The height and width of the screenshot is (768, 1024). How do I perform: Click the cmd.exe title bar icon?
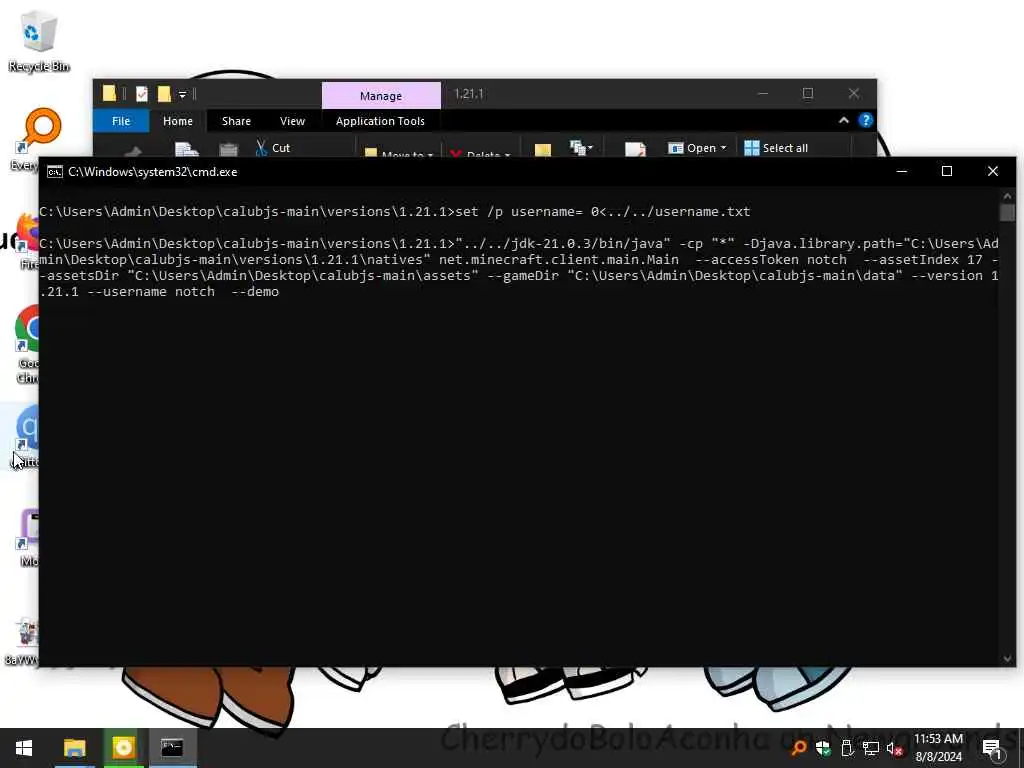(x=55, y=172)
